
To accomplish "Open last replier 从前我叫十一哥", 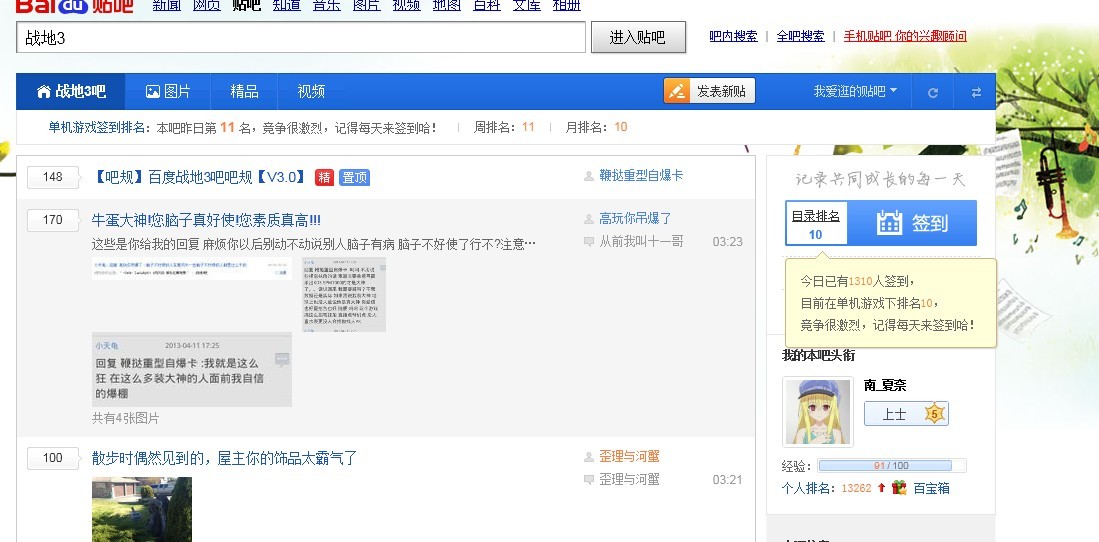I will point(641,241).
